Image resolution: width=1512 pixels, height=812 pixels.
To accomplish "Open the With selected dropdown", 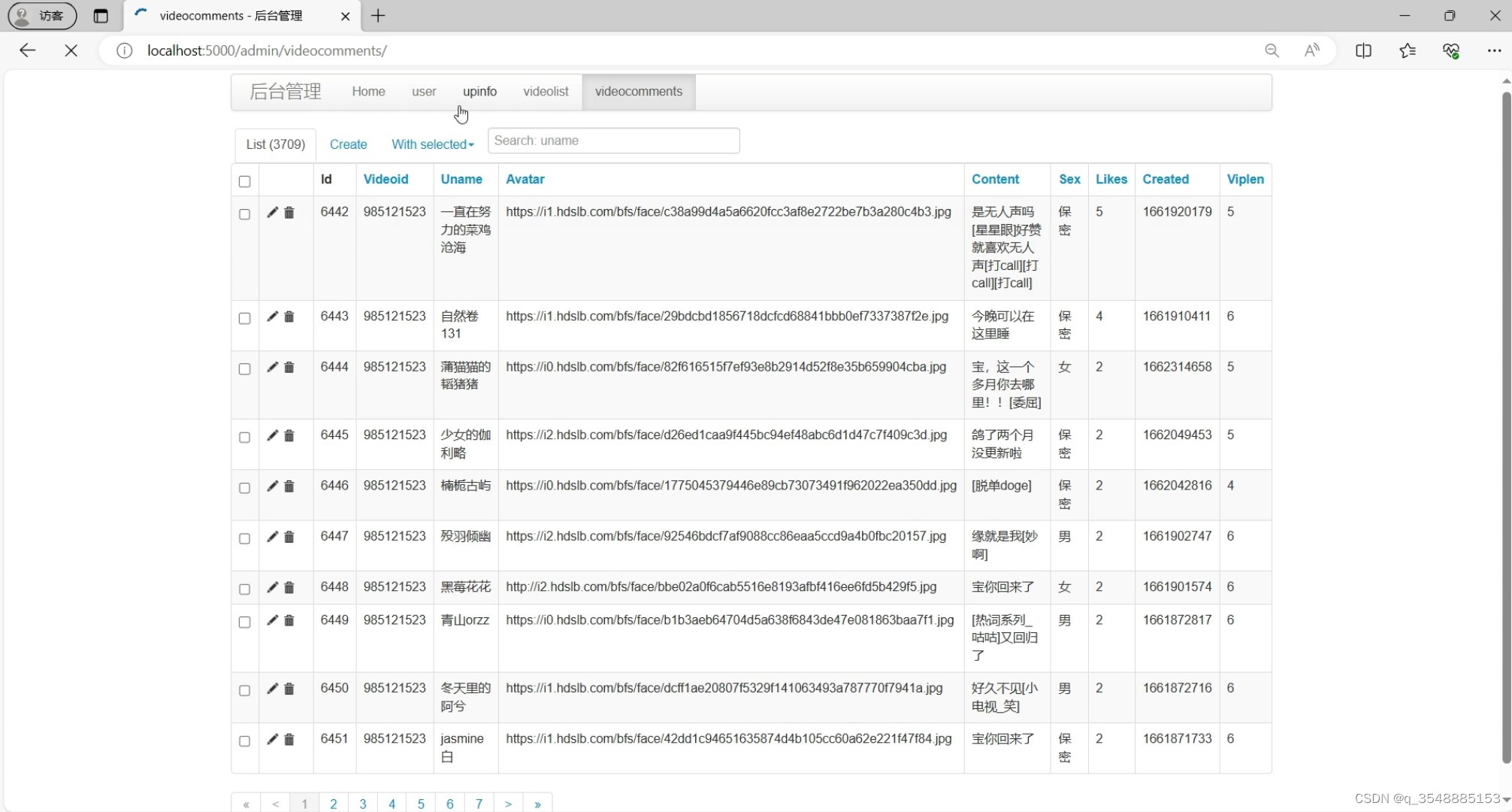I will pos(432,144).
